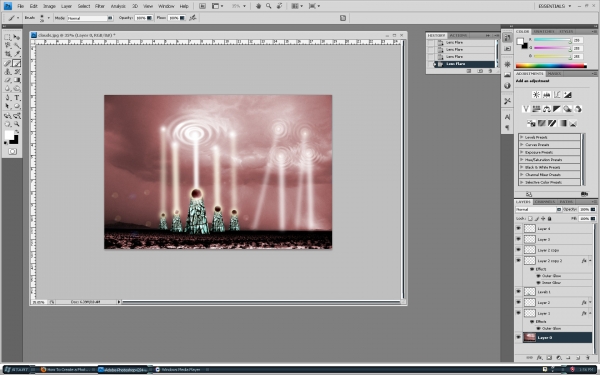Screen dimensions: 600x375
Task: Toggle Inner Glow effect visibility
Action: (x=538, y=283)
